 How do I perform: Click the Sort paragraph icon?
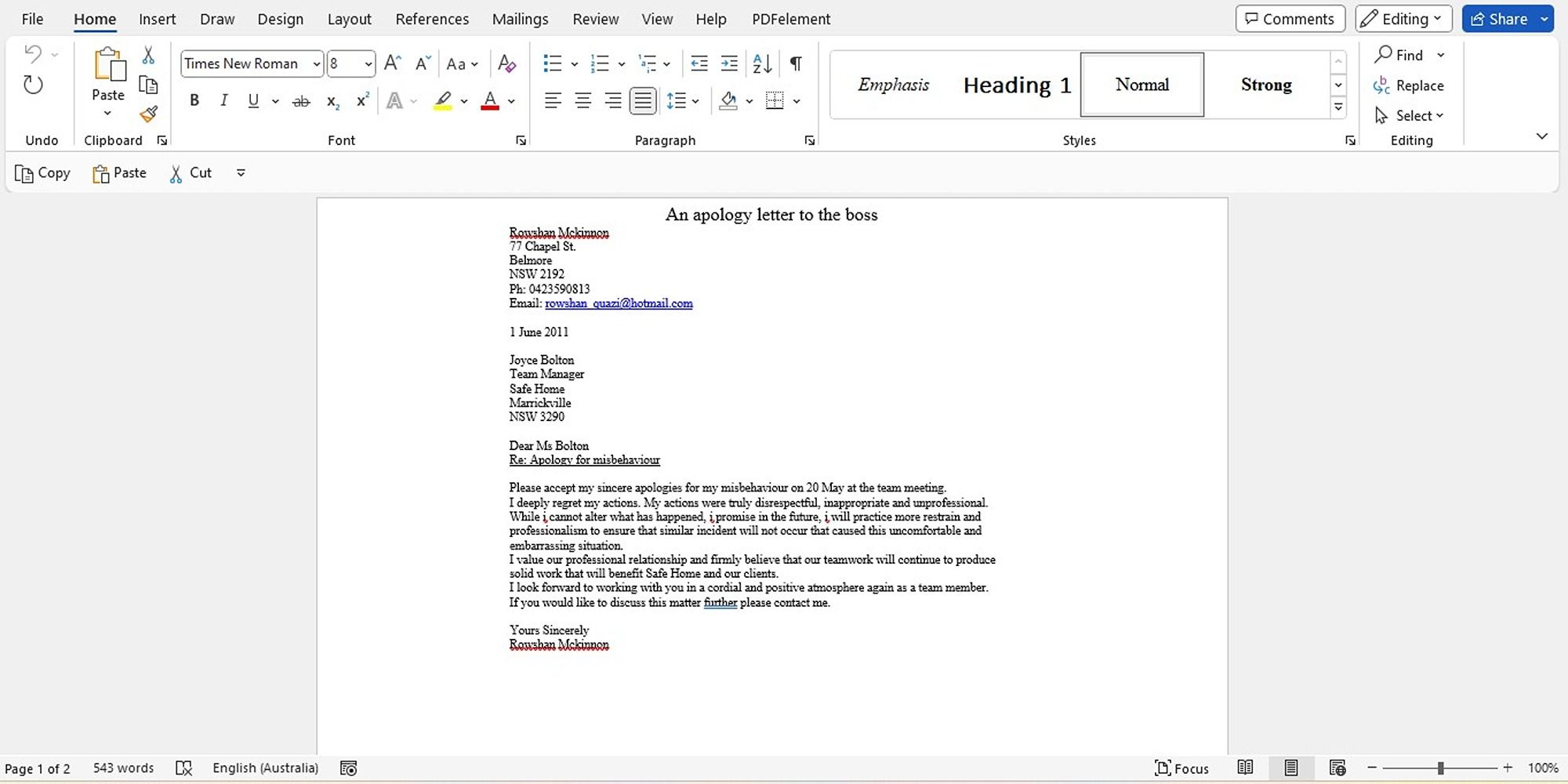pos(762,64)
